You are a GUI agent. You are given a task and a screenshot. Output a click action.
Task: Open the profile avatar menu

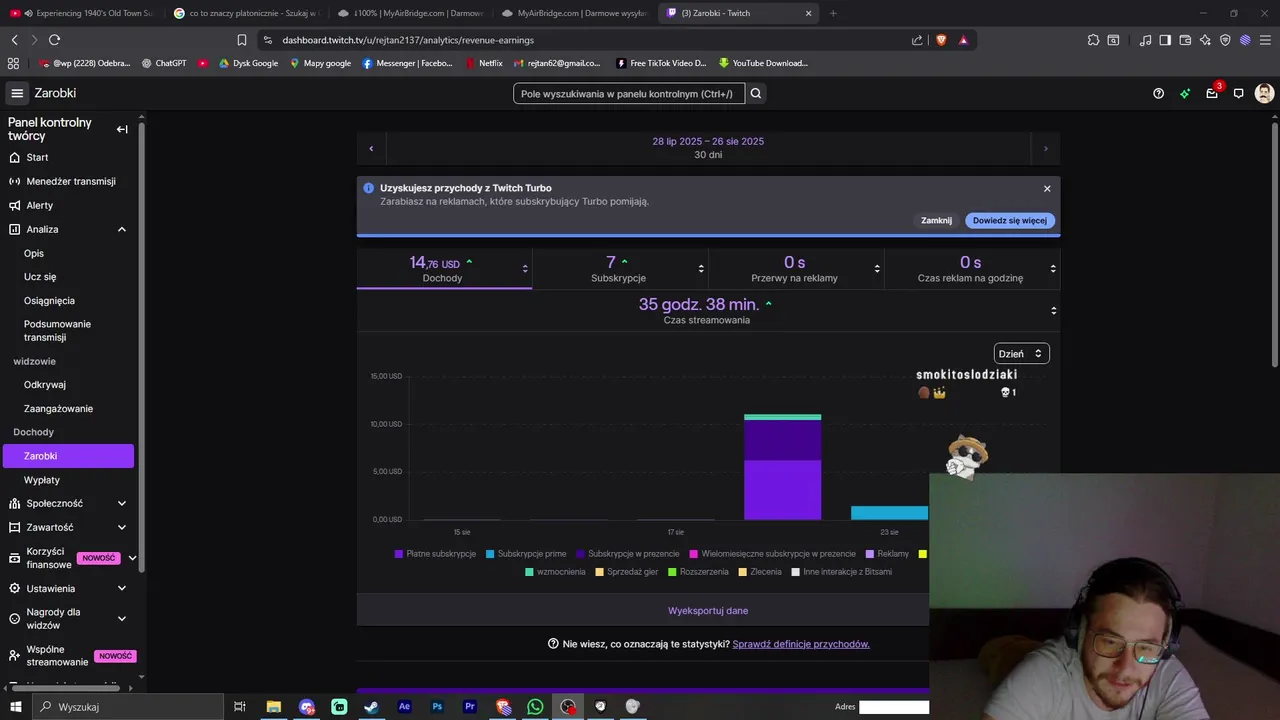[x=1264, y=93]
